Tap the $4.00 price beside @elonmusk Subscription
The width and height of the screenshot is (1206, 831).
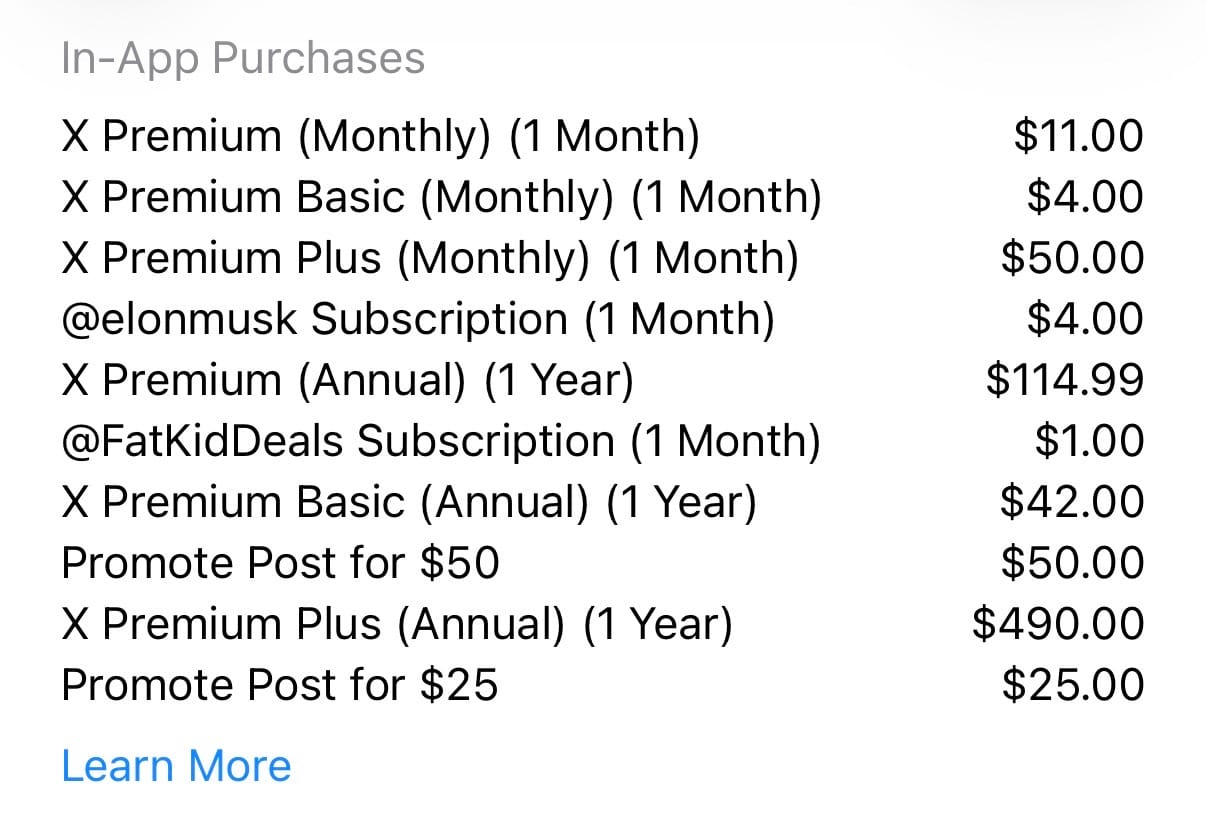coord(1085,319)
